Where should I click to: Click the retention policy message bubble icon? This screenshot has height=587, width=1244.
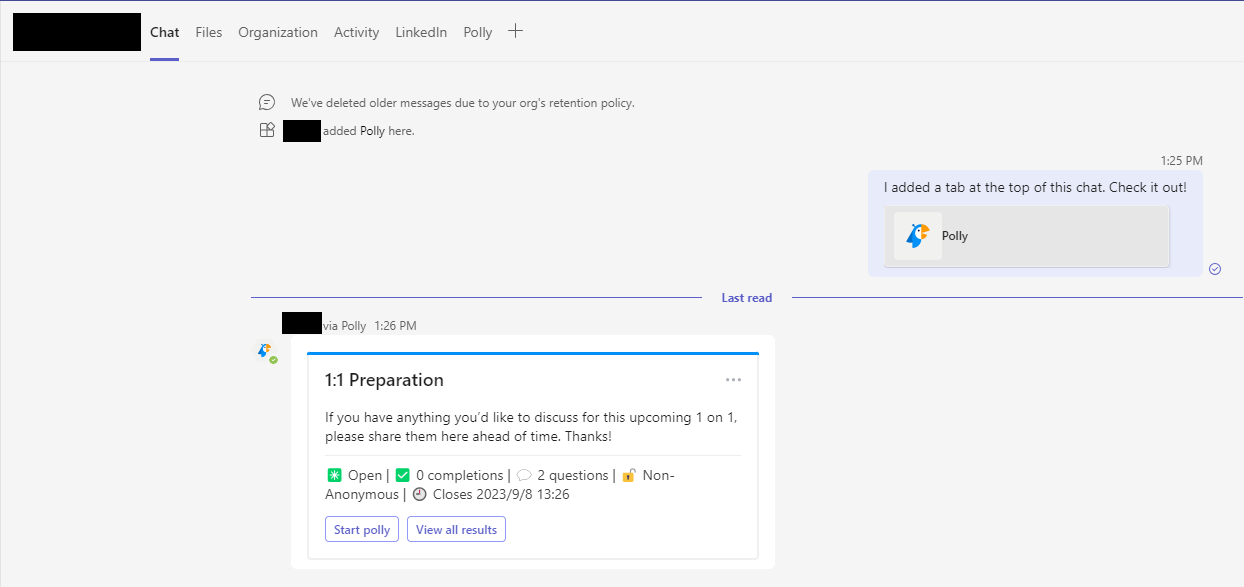tap(267, 102)
